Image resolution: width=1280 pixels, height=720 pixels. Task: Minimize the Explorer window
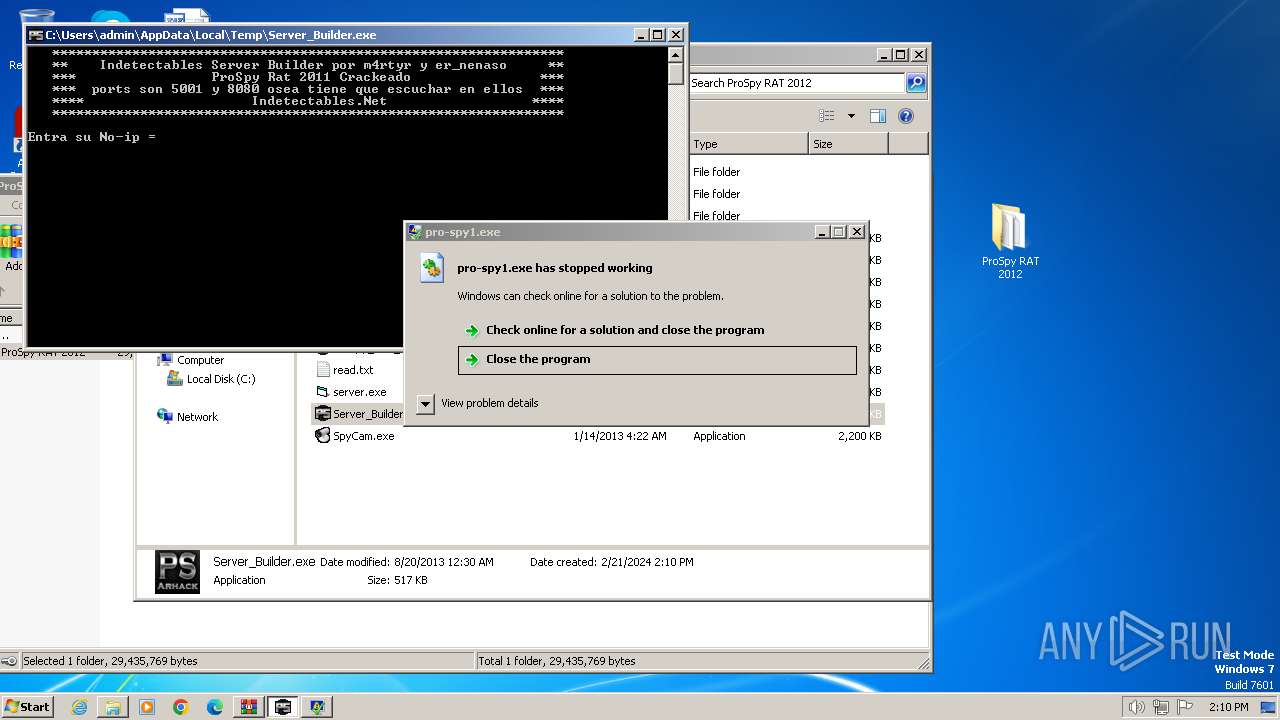tap(884, 55)
